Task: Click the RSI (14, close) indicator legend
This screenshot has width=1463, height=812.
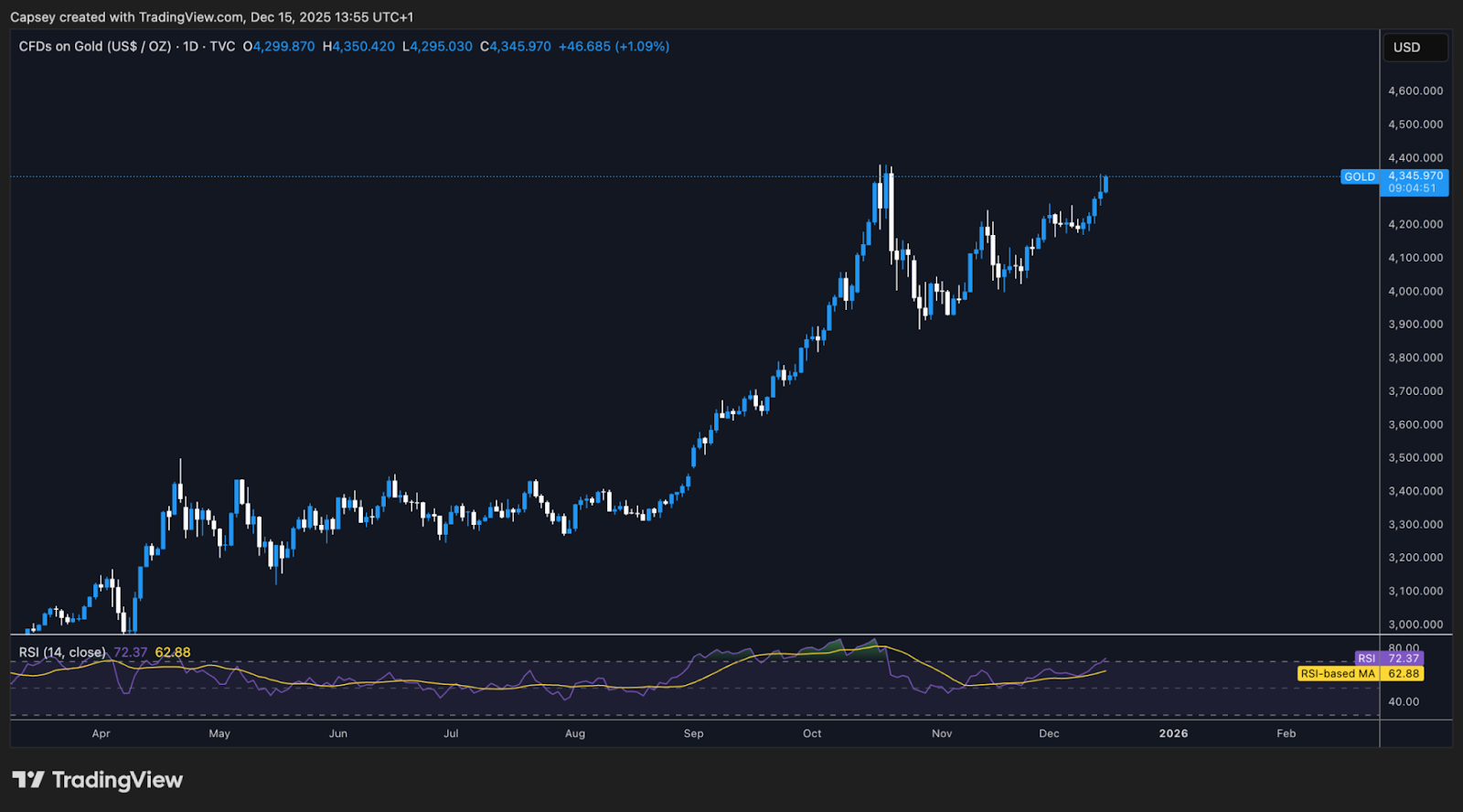Action: tap(62, 652)
